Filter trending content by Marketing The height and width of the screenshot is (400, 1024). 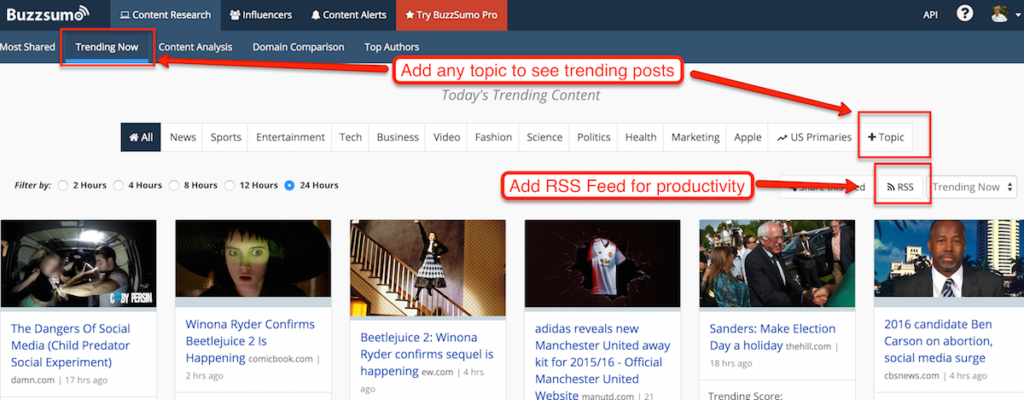(x=695, y=137)
